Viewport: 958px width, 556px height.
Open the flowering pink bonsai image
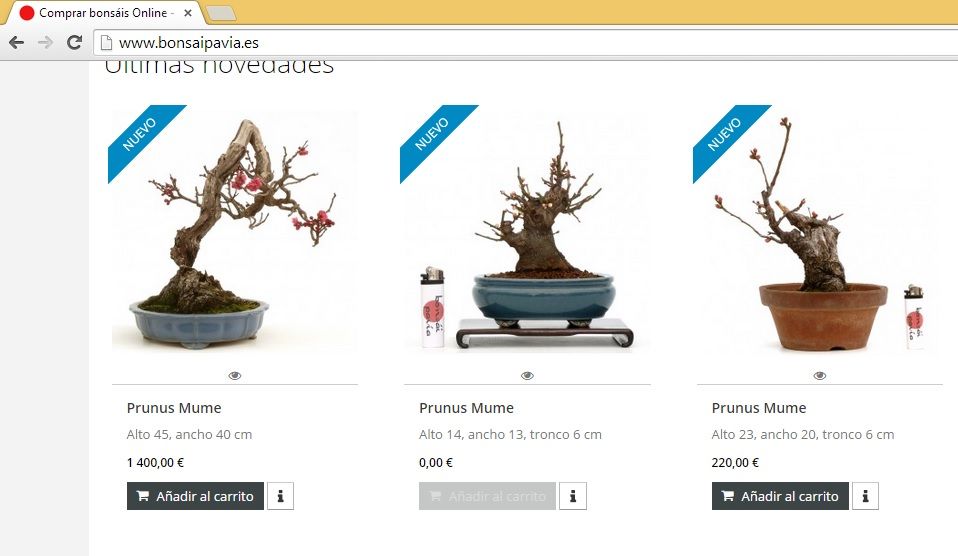[x=235, y=230]
